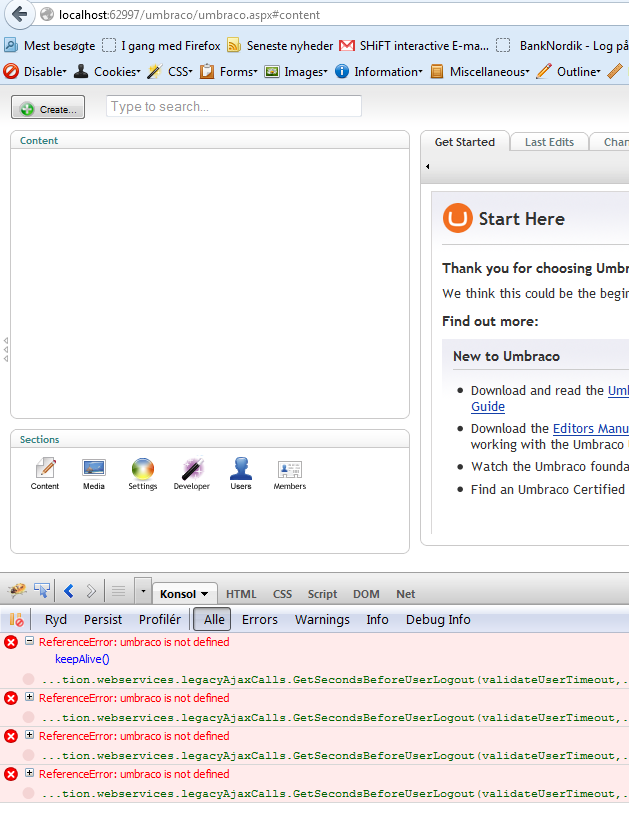Open the Mest besøgte bookmark folder
629x816 pixels.
[x=50, y=46]
